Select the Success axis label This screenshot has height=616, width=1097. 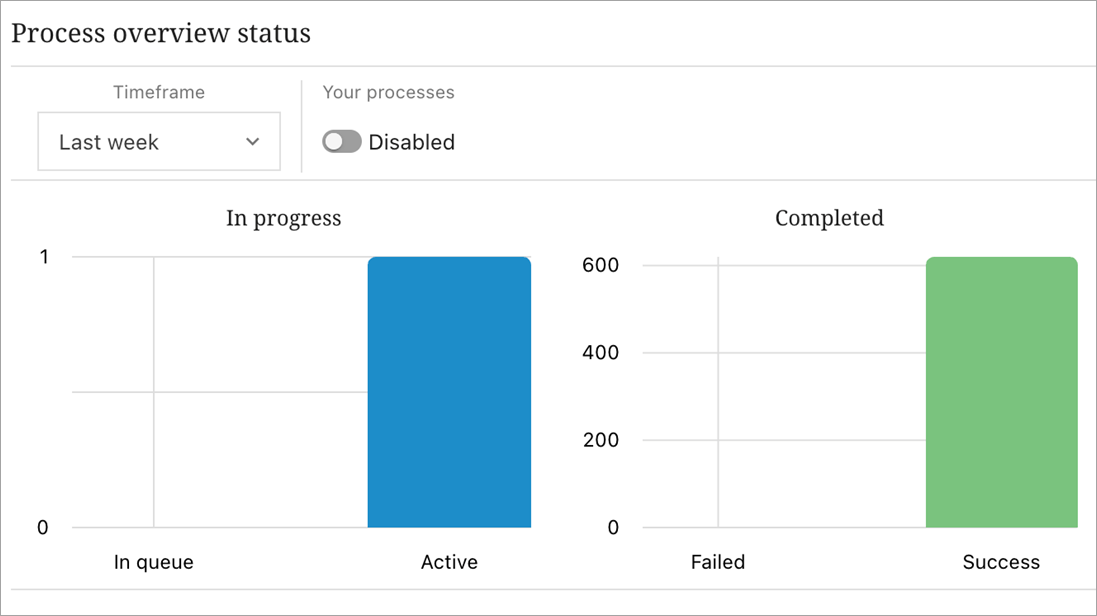coord(1001,562)
